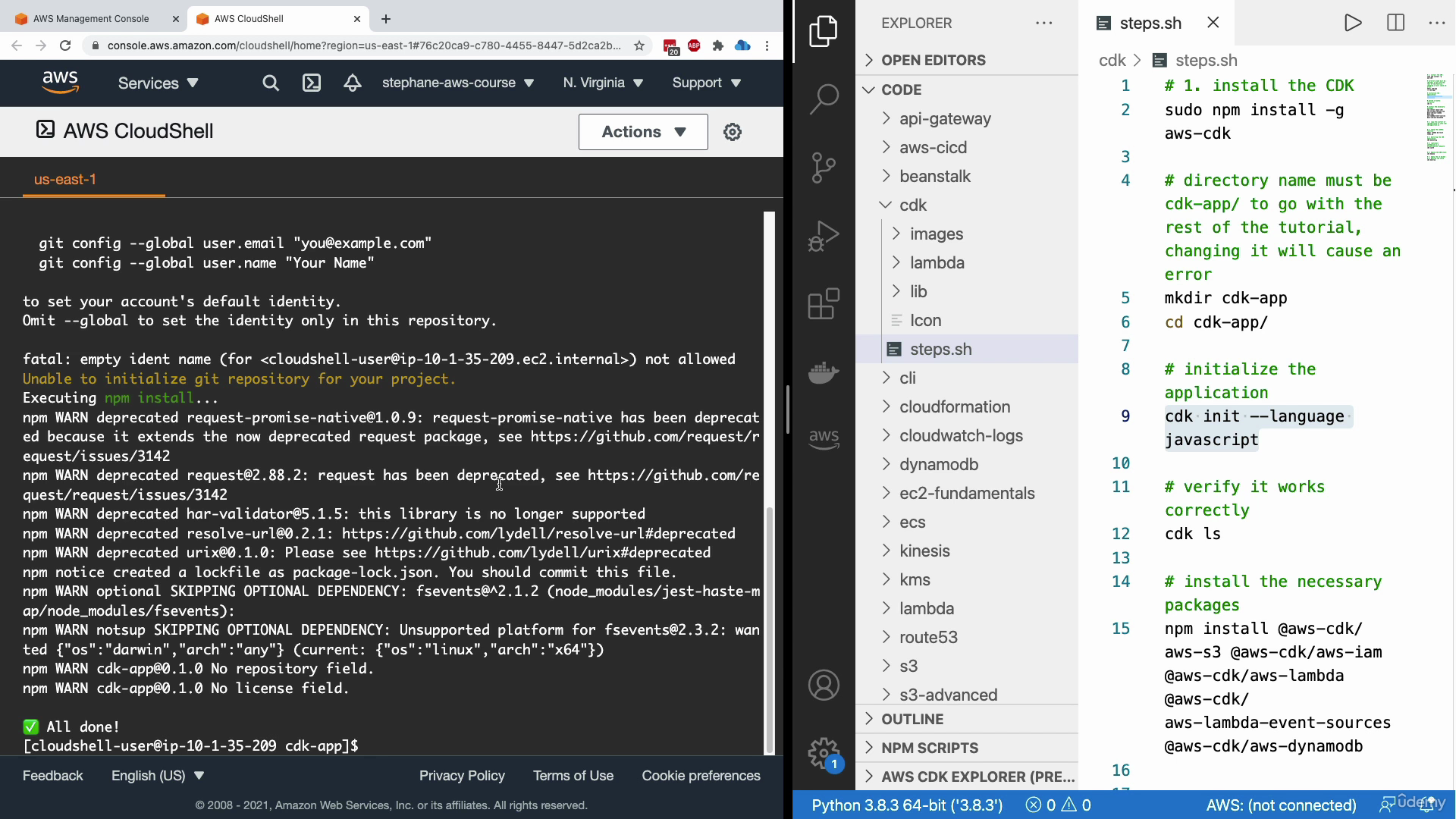1456x819 pixels.
Task: Open the Extensions view icon
Action: [x=824, y=303]
